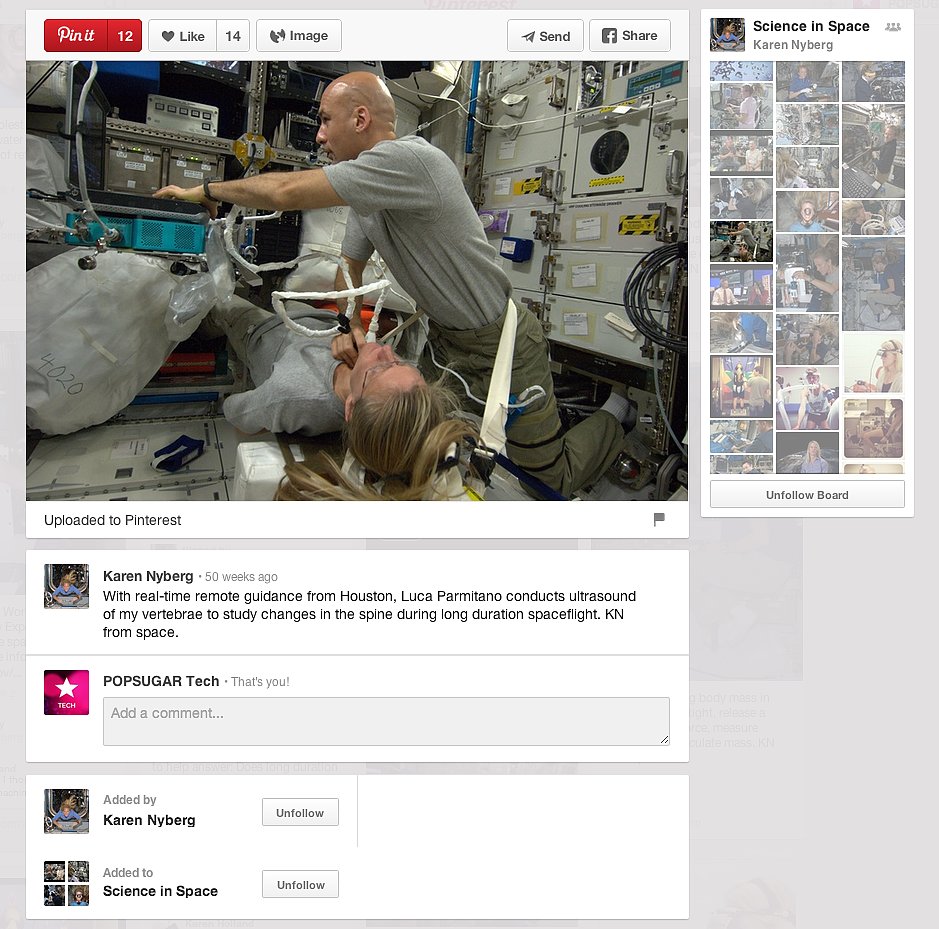Unfollow Karen Nyberg
This screenshot has width=939, height=929.
(x=300, y=813)
